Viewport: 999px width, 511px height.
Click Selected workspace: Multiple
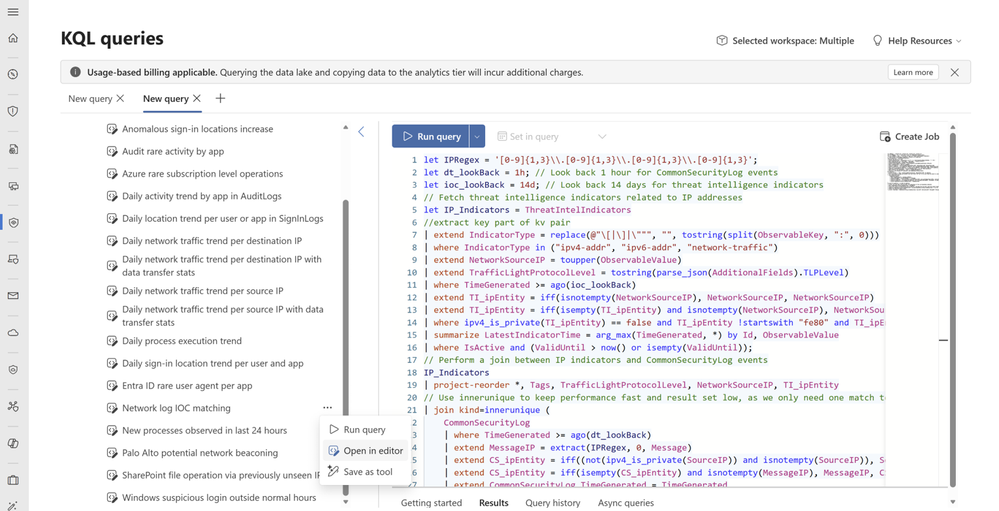coord(786,41)
